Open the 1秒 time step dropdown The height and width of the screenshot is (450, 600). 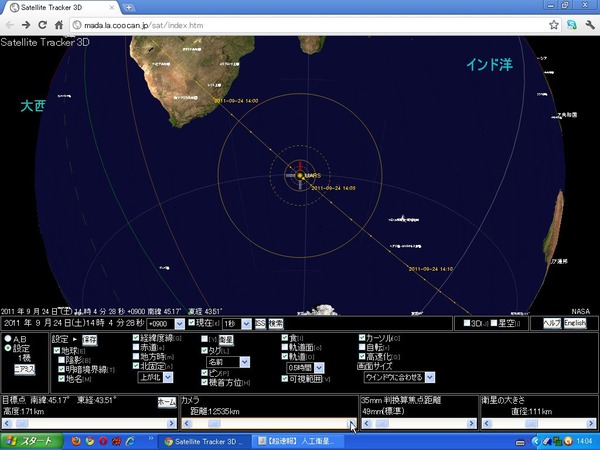237,324
